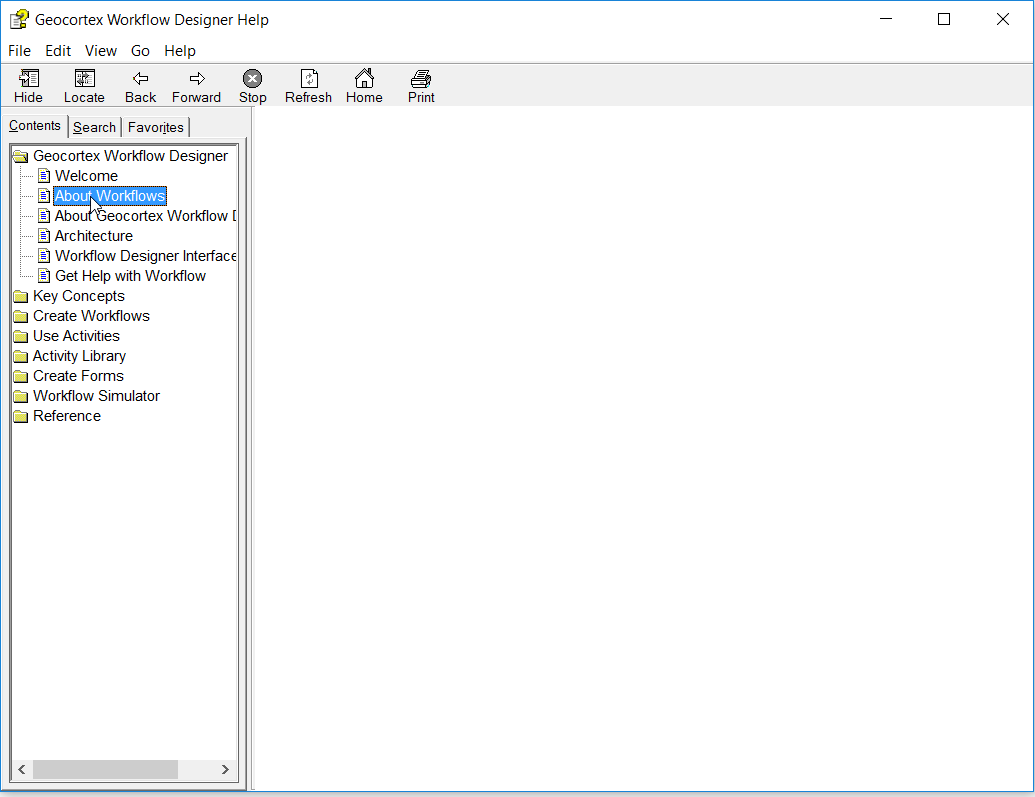Select the Create Workflows label

click(91, 316)
